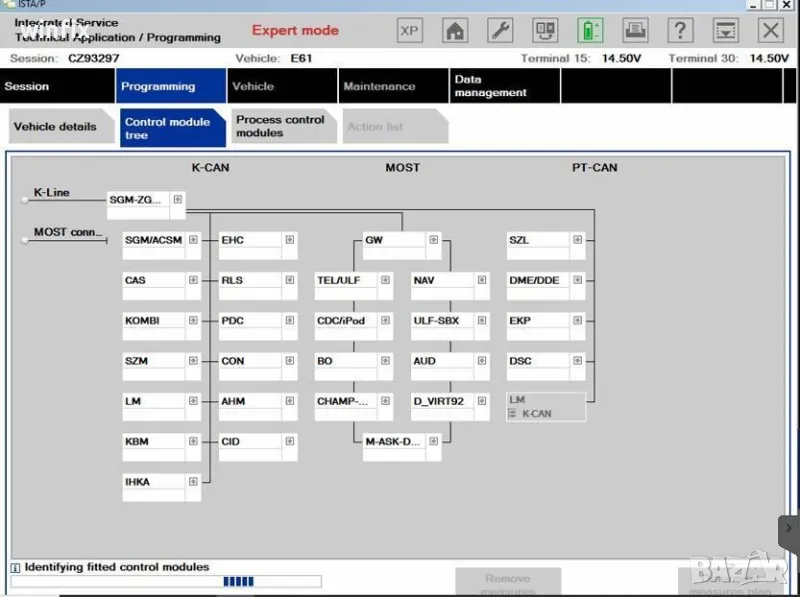Go to the home screen icon
Screen dimensions: 800x597
click(455, 30)
